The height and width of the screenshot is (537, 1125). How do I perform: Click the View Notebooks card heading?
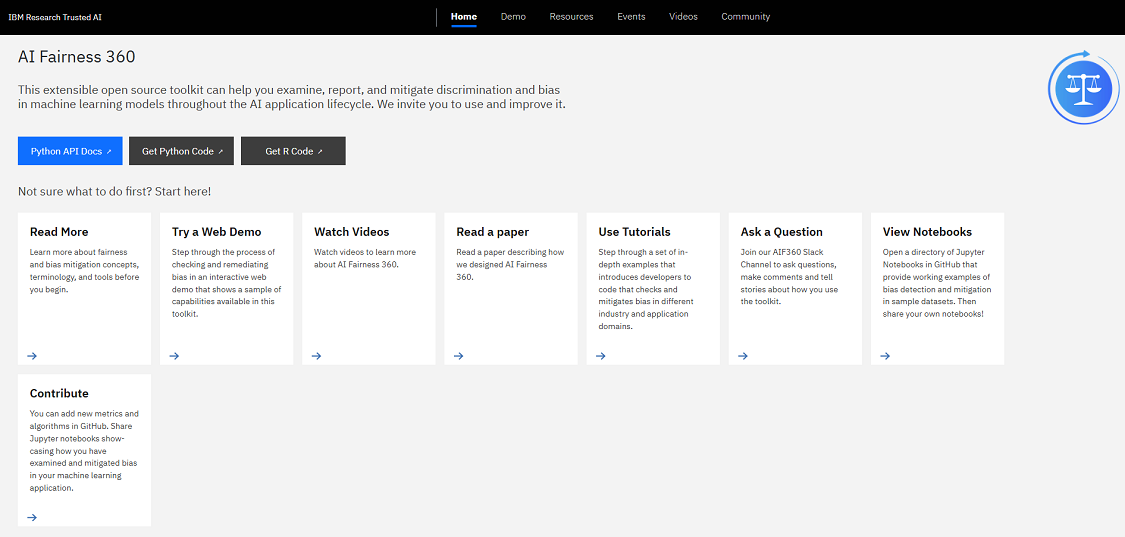tap(927, 232)
